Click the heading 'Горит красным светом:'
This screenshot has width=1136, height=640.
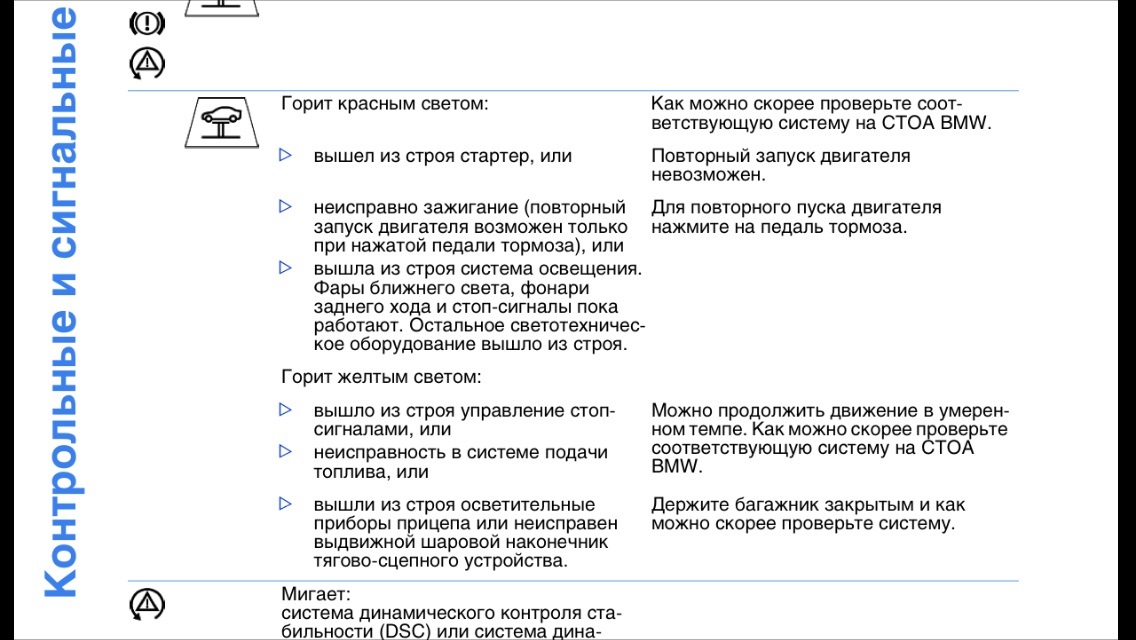(385, 104)
